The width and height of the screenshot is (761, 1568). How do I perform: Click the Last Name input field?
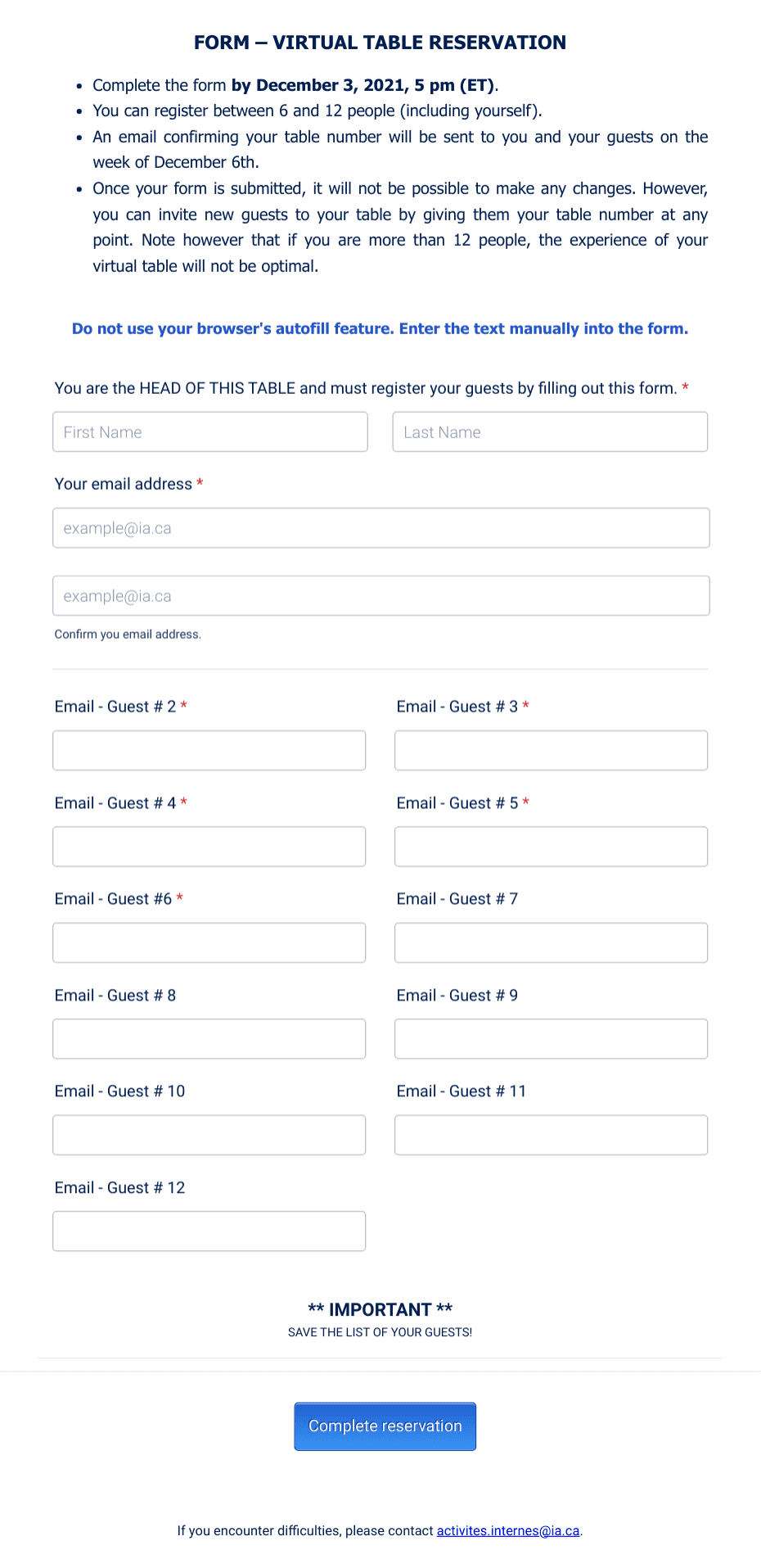click(x=550, y=432)
